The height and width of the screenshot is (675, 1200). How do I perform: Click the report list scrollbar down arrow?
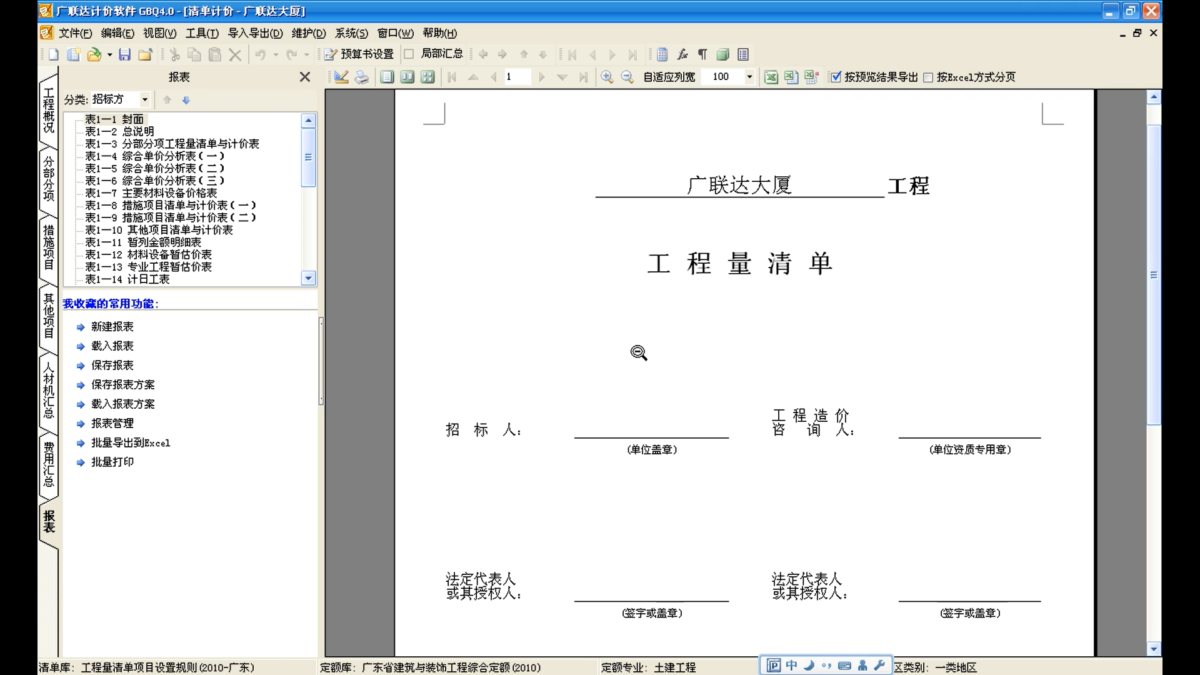[x=308, y=279]
